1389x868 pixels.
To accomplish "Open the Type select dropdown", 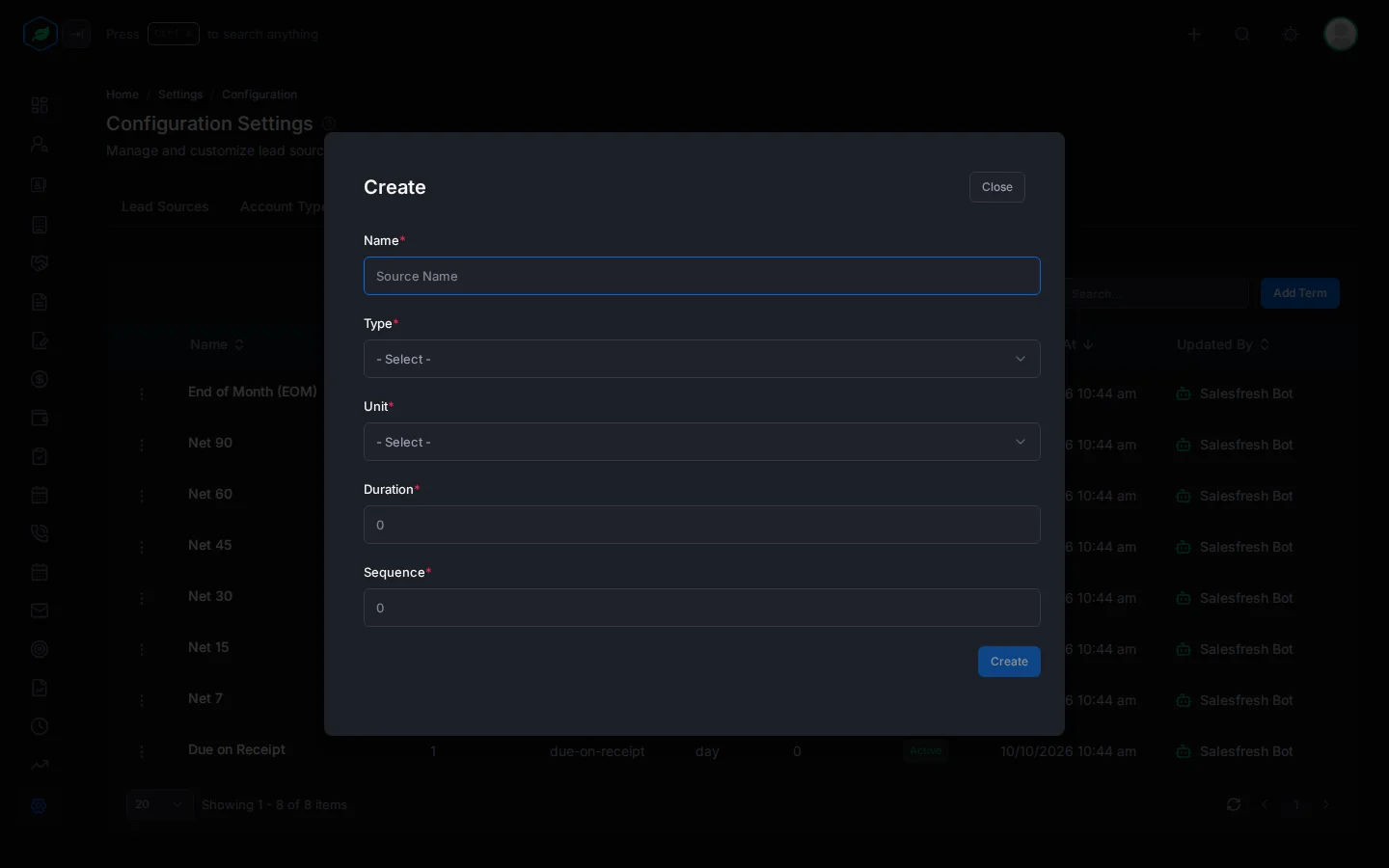I will pos(701,359).
